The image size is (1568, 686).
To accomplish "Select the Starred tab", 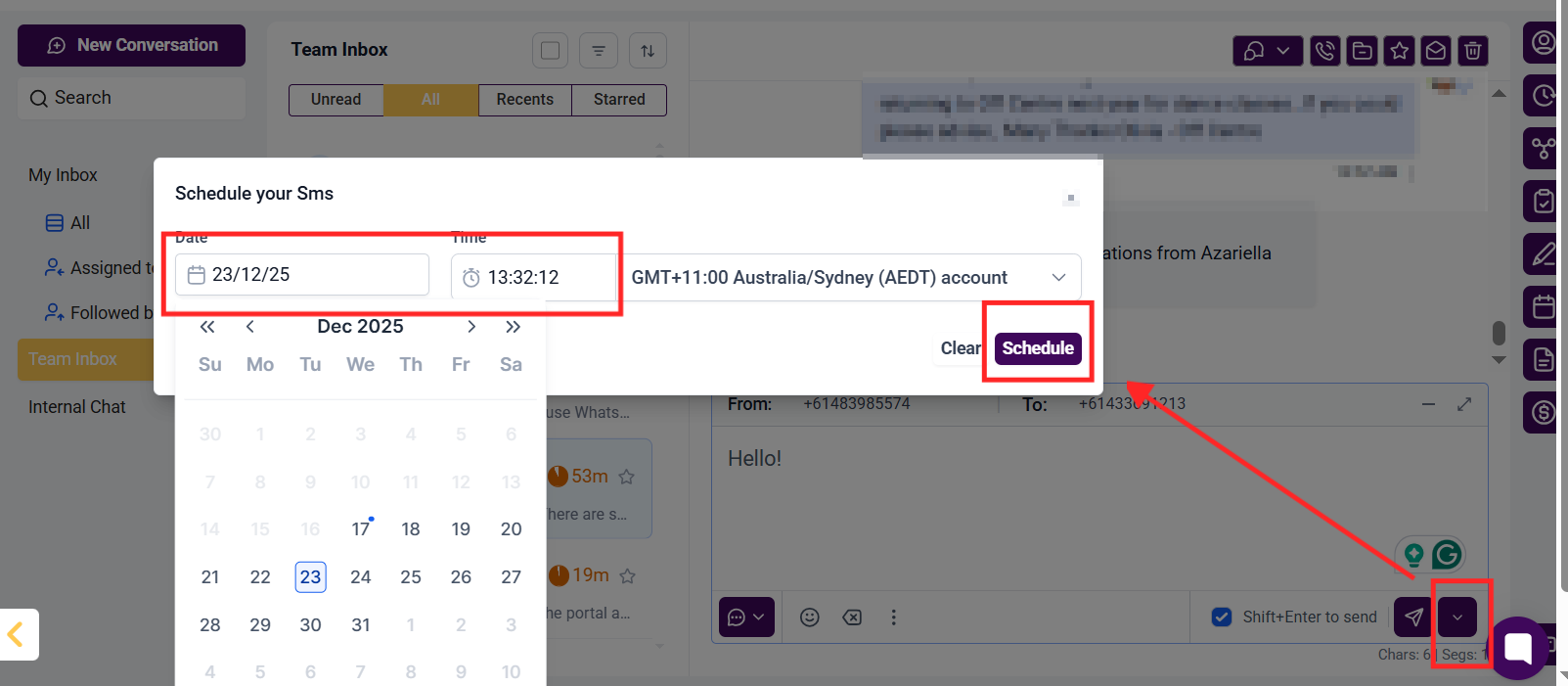I will 619,100.
